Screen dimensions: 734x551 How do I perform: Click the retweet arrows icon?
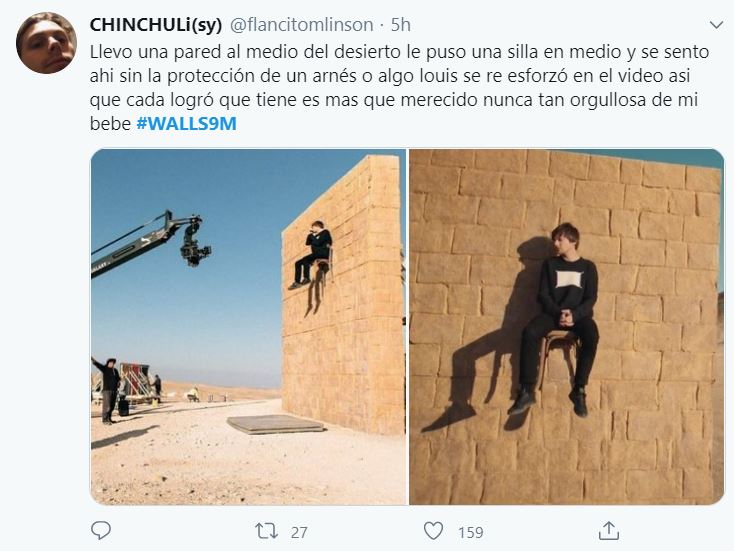tap(266, 531)
